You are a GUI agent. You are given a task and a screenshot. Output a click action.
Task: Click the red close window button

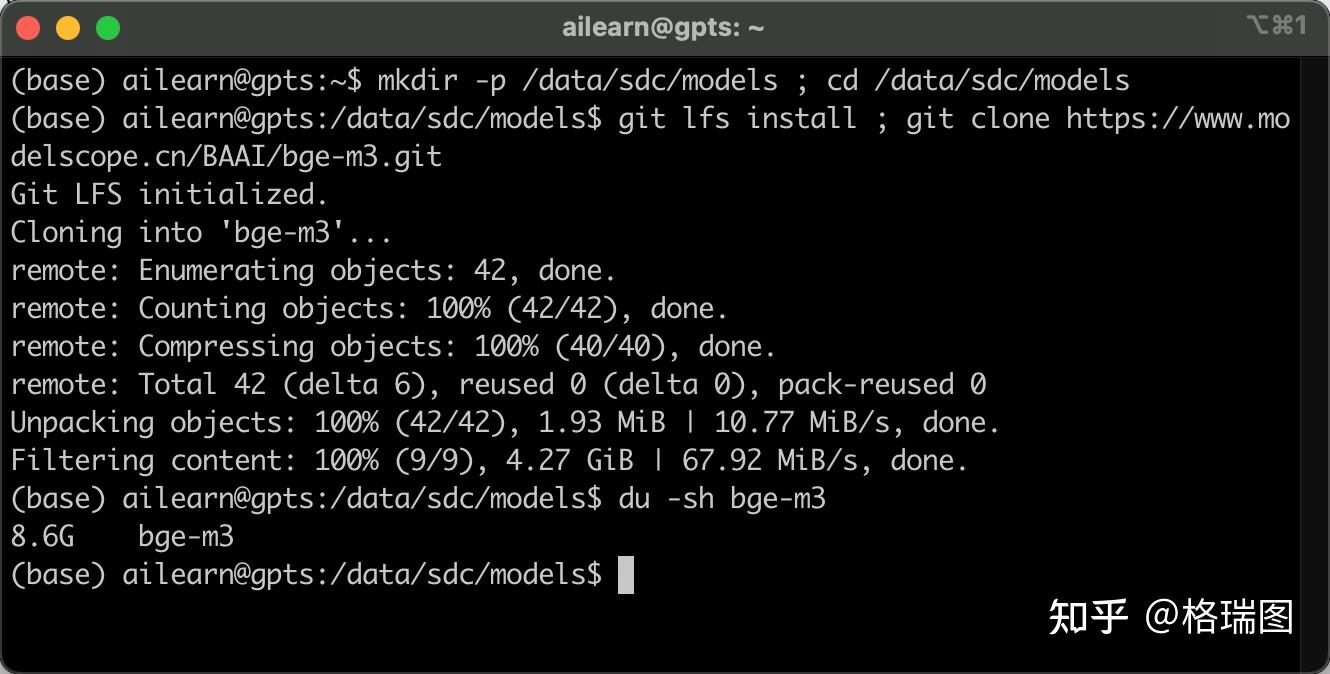tap(29, 28)
